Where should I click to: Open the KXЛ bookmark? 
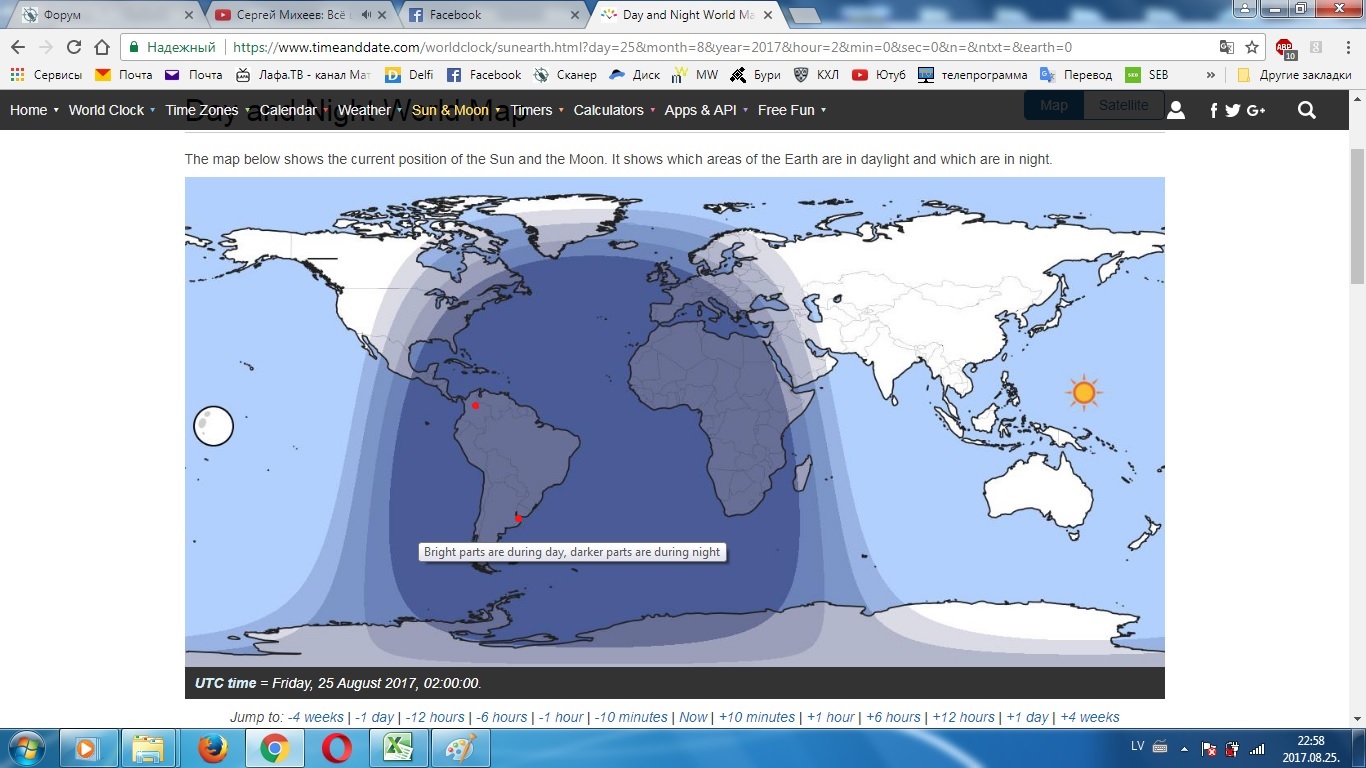816,75
